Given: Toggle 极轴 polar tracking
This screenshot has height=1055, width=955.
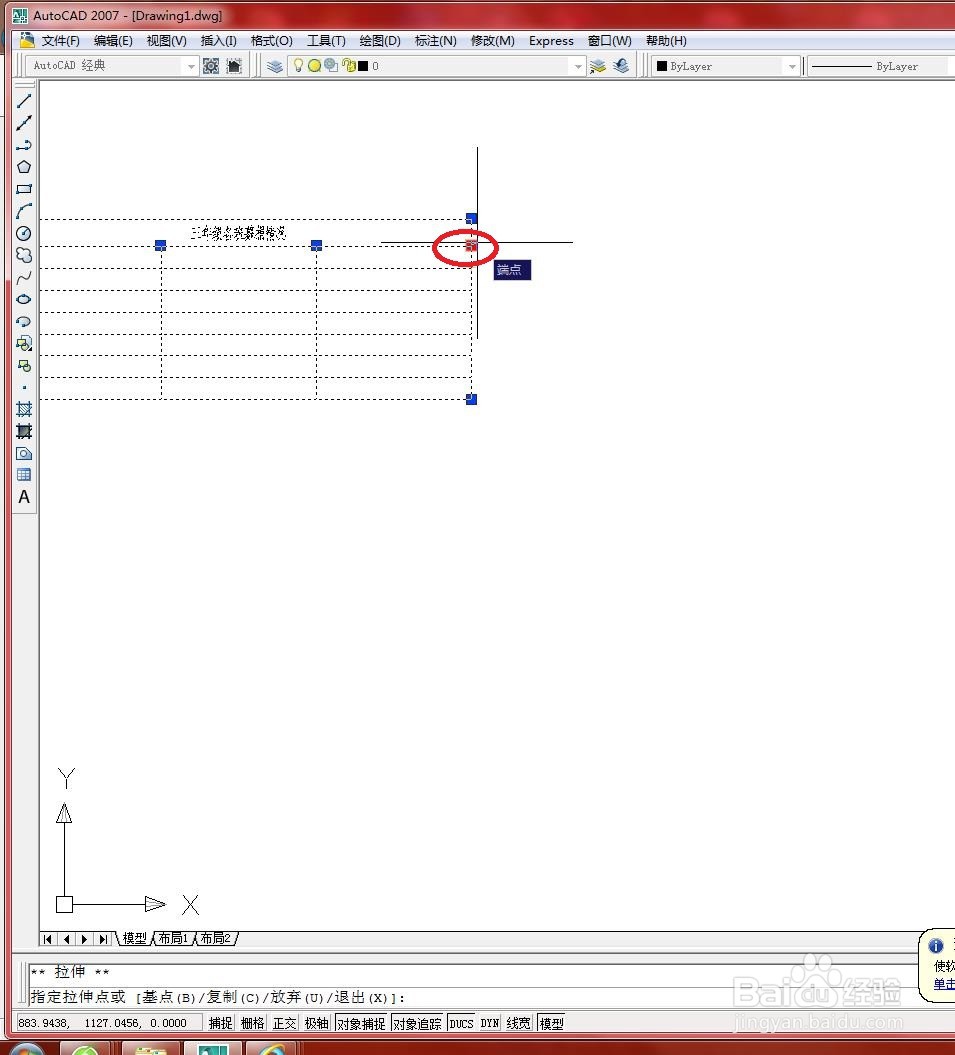Looking at the screenshot, I should 316,1023.
